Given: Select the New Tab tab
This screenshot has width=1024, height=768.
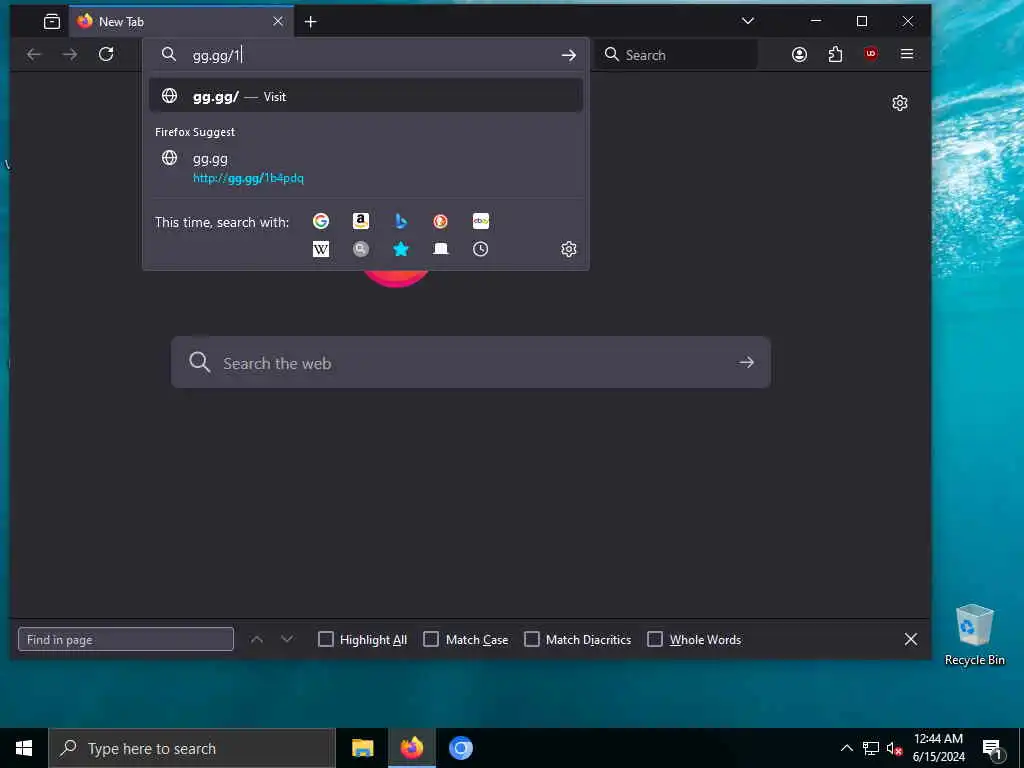Looking at the screenshot, I should [181, 22].
